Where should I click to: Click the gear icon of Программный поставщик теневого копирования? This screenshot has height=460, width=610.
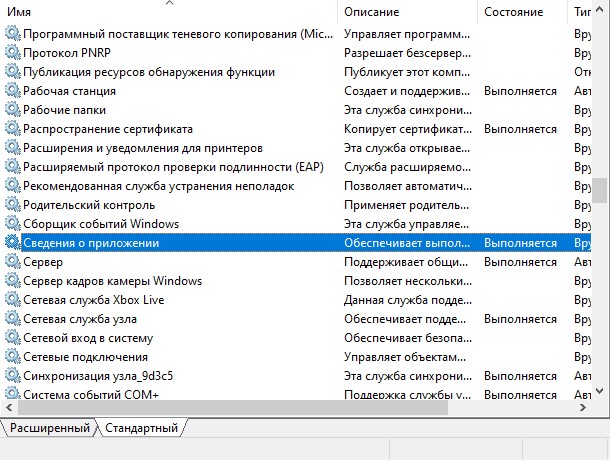12,34
